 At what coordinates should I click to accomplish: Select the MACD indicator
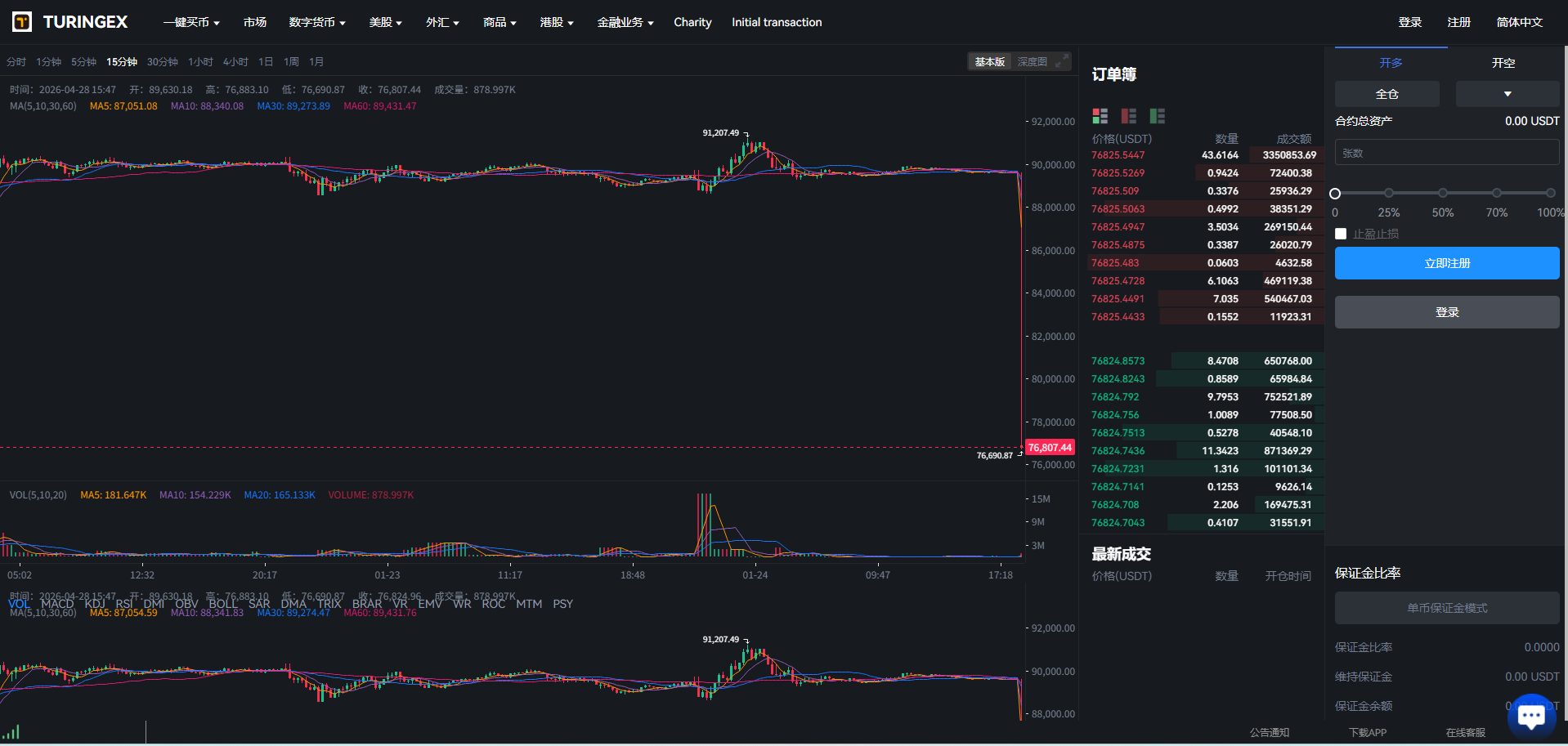(x=57, y=604)
